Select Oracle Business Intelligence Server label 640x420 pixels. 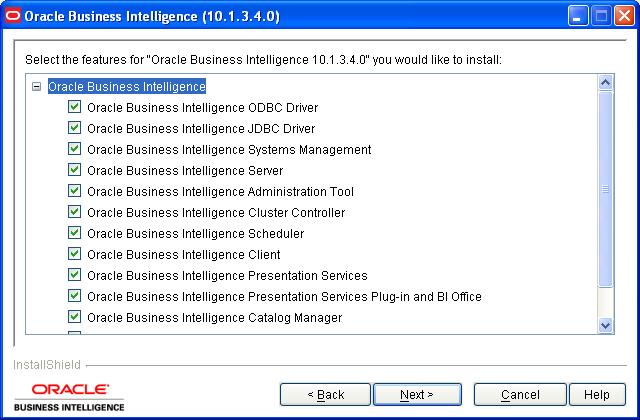(185, 171)
